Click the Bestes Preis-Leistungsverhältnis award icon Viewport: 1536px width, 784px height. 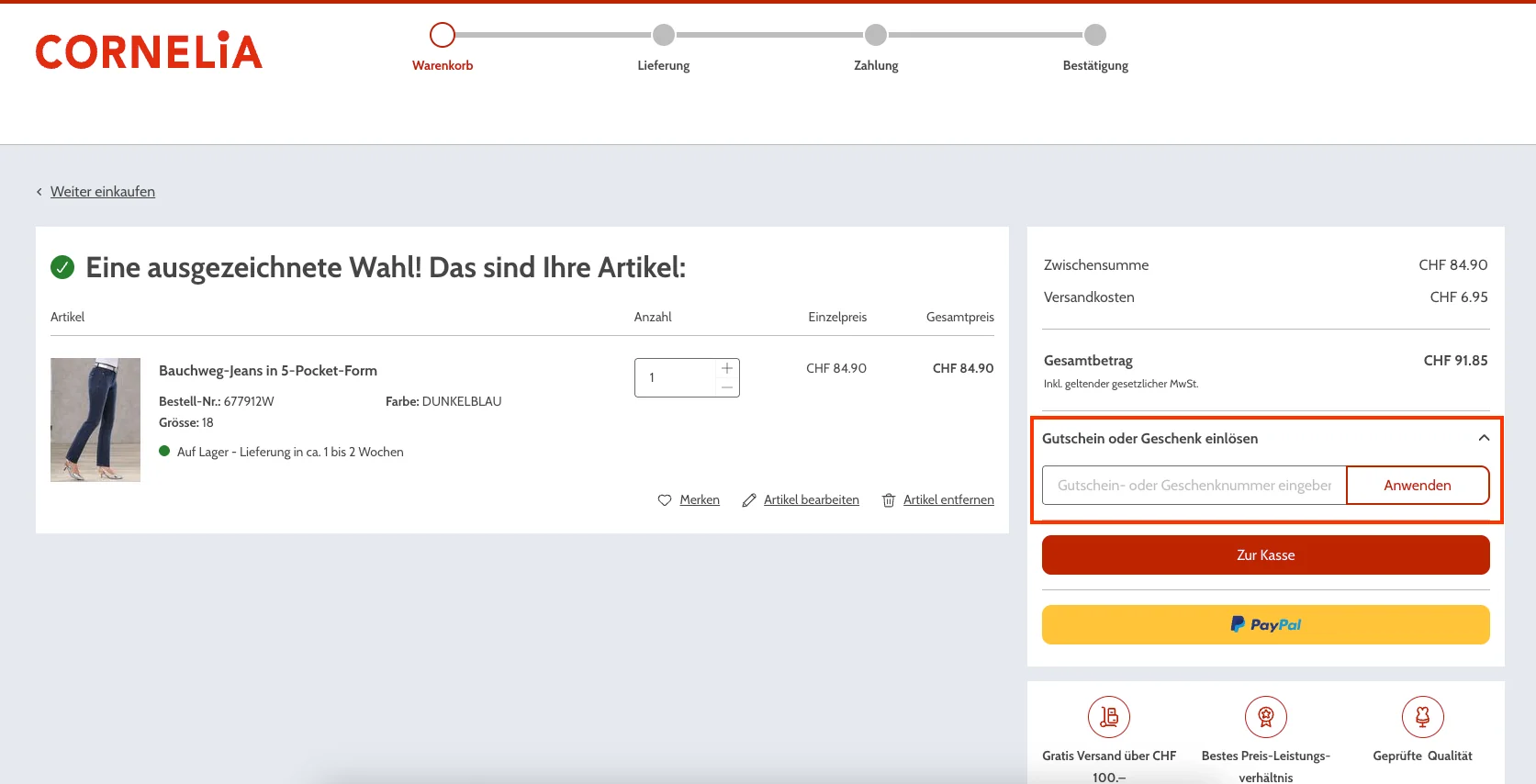(x=1266, y=717)
